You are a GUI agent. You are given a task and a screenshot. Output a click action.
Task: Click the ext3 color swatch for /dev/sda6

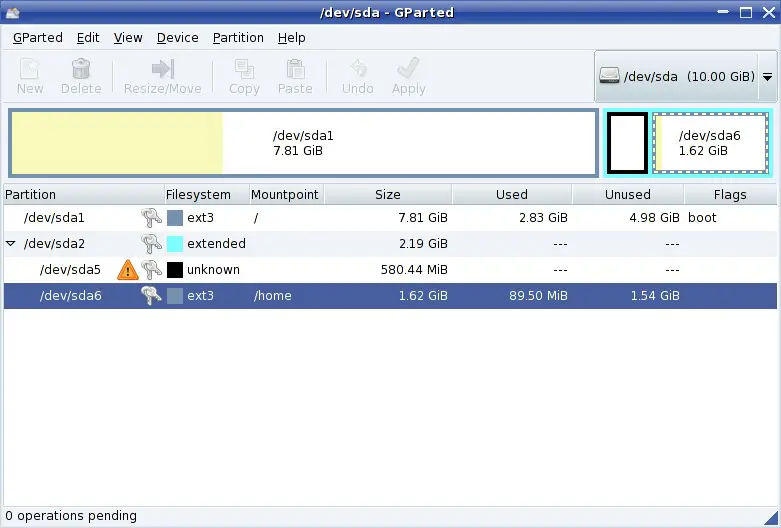pos(175,295)
